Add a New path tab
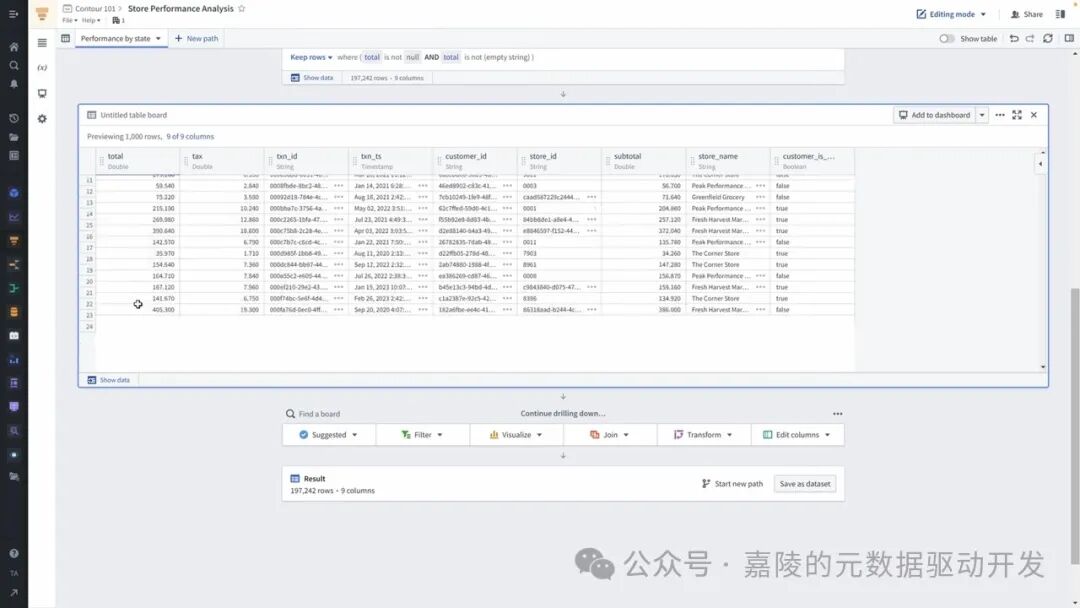This screenshot has height=608, width=1080. click(196, 39)
